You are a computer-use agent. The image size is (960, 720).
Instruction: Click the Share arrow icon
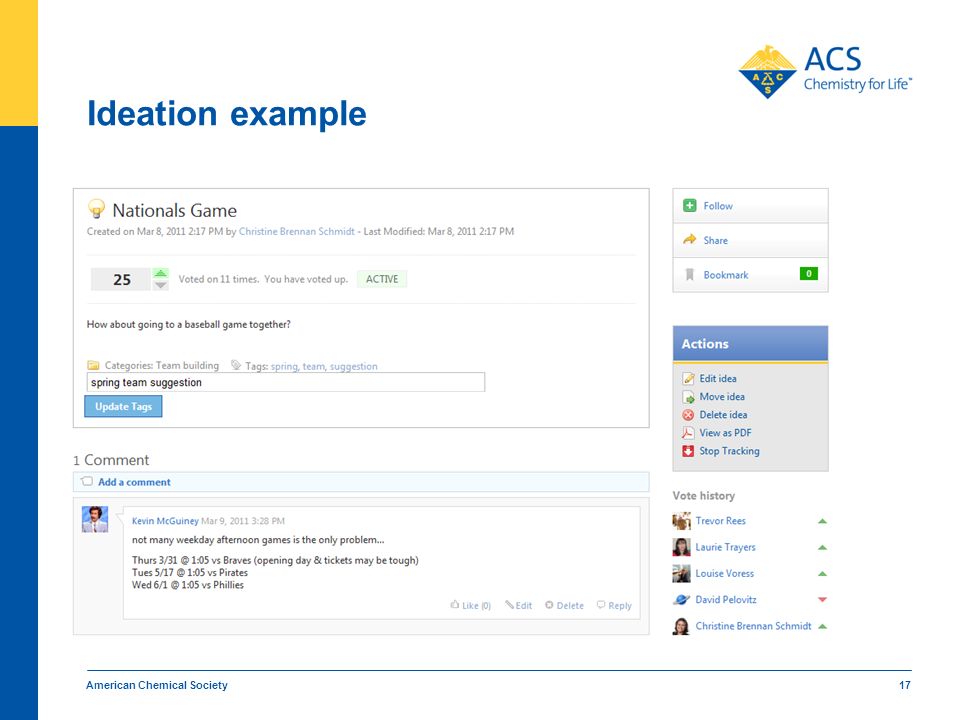689,239
